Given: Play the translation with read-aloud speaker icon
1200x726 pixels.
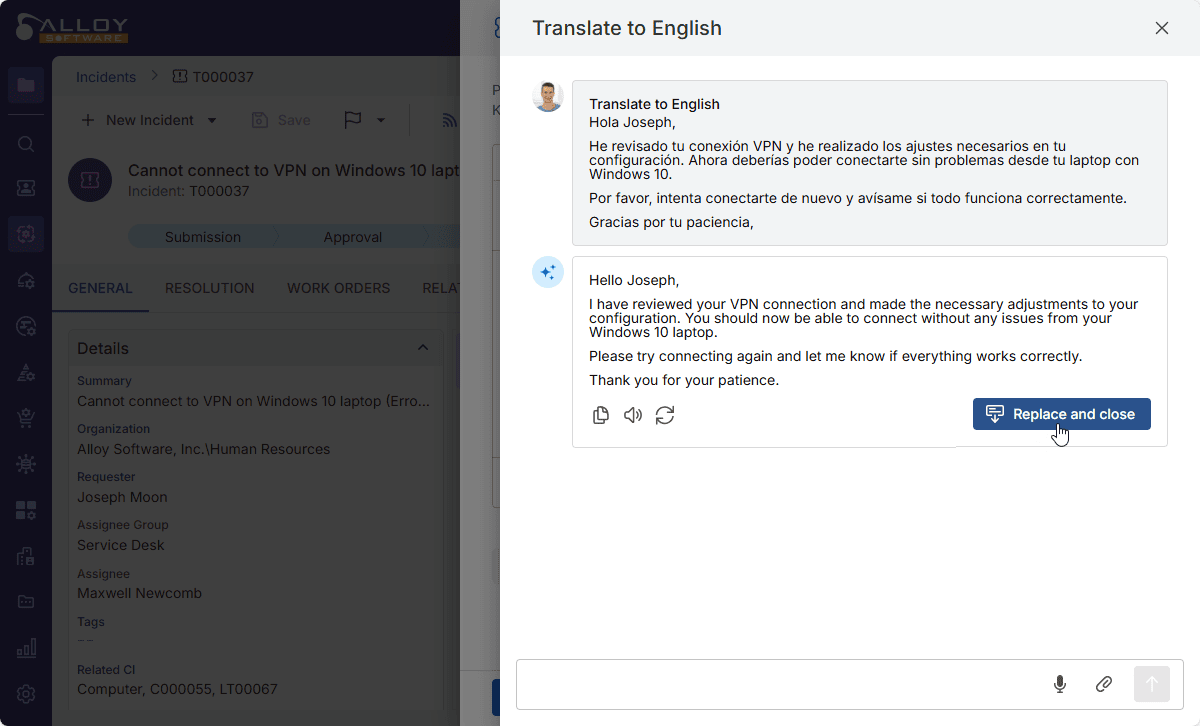Looking at the screenshot, I should tap(633, 415).
